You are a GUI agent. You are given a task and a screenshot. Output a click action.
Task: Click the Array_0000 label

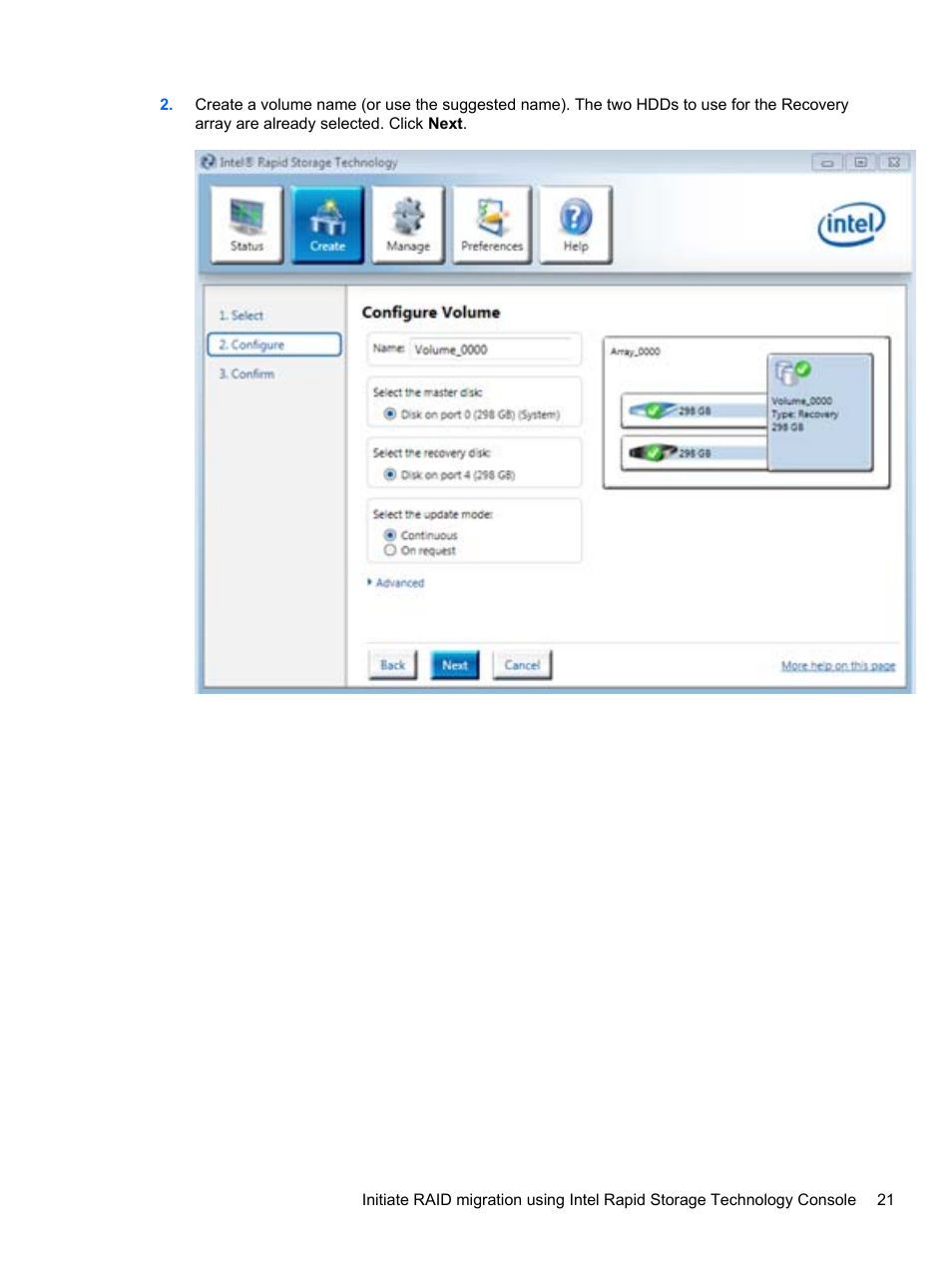[x=636, y=351]
